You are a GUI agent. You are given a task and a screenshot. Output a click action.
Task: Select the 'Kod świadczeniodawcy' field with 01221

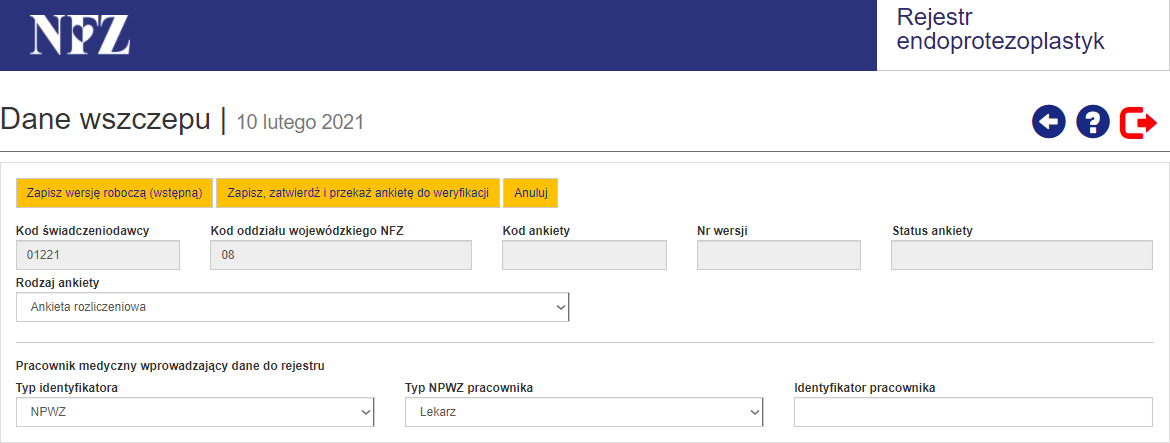tap(98, 256)
